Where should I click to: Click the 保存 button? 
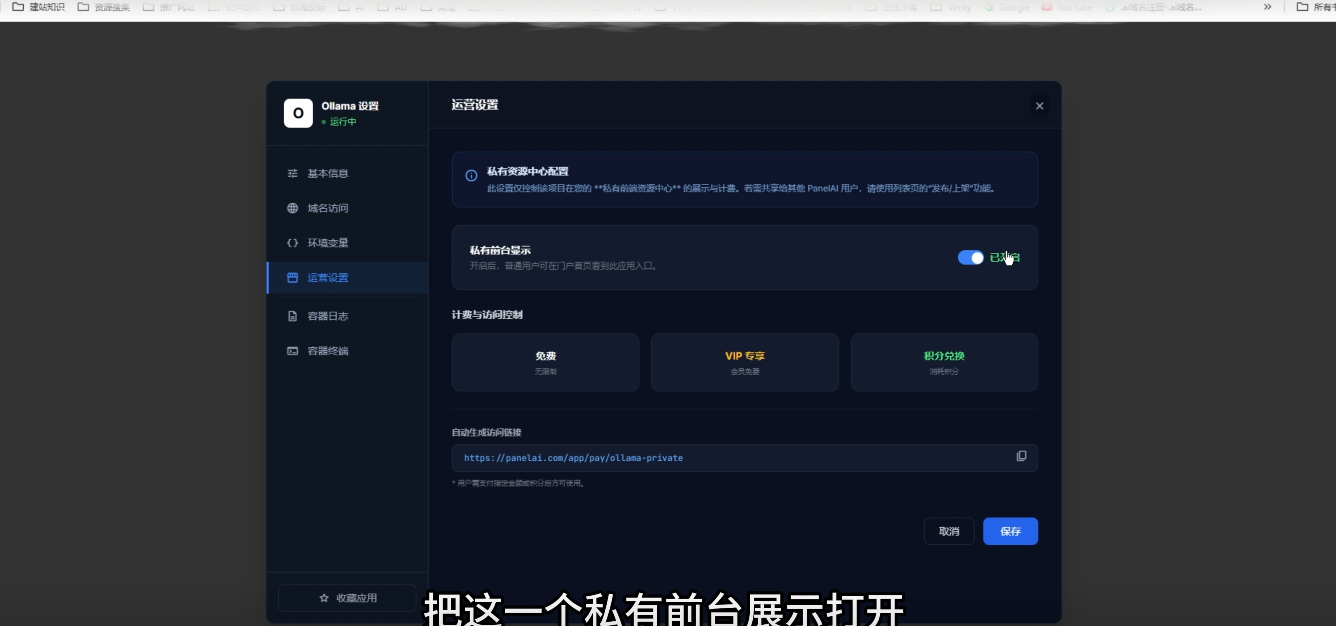pyautogui.click(x=1010, y=531)
